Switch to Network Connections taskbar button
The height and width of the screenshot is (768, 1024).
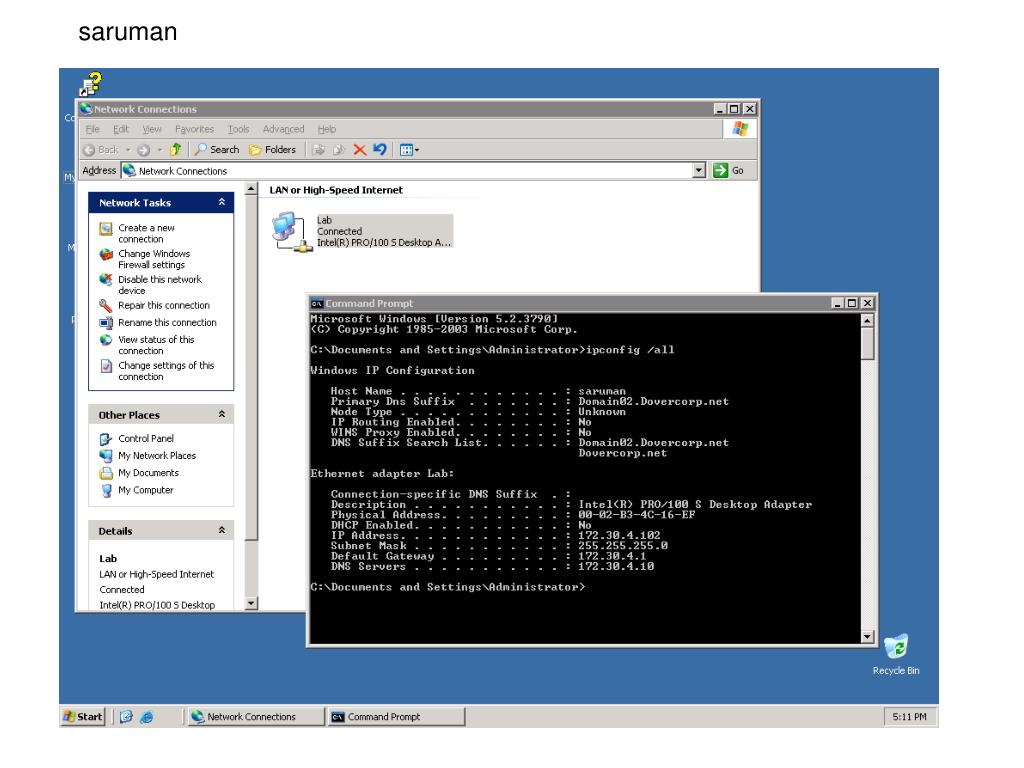click(x=256, y=716)
